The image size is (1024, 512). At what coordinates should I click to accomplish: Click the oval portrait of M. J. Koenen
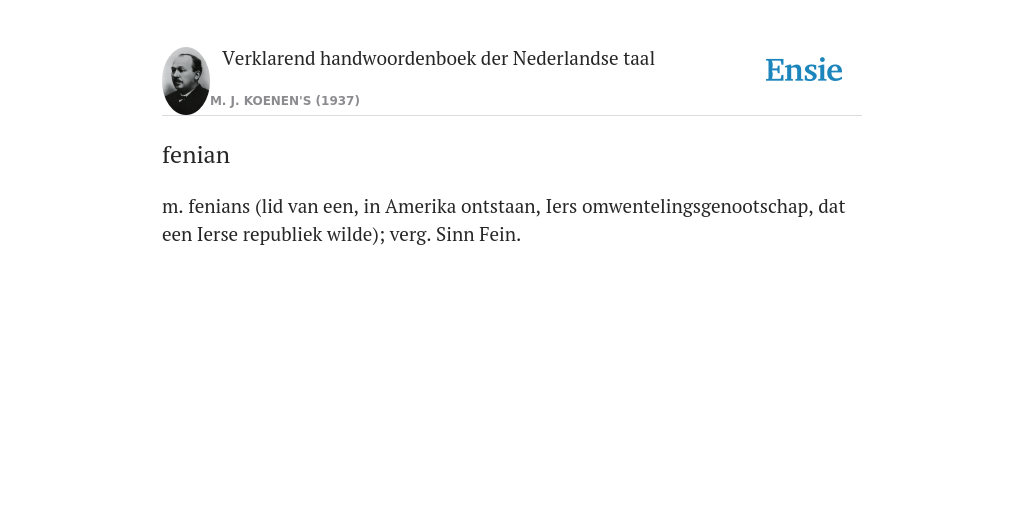coord(186,81)
